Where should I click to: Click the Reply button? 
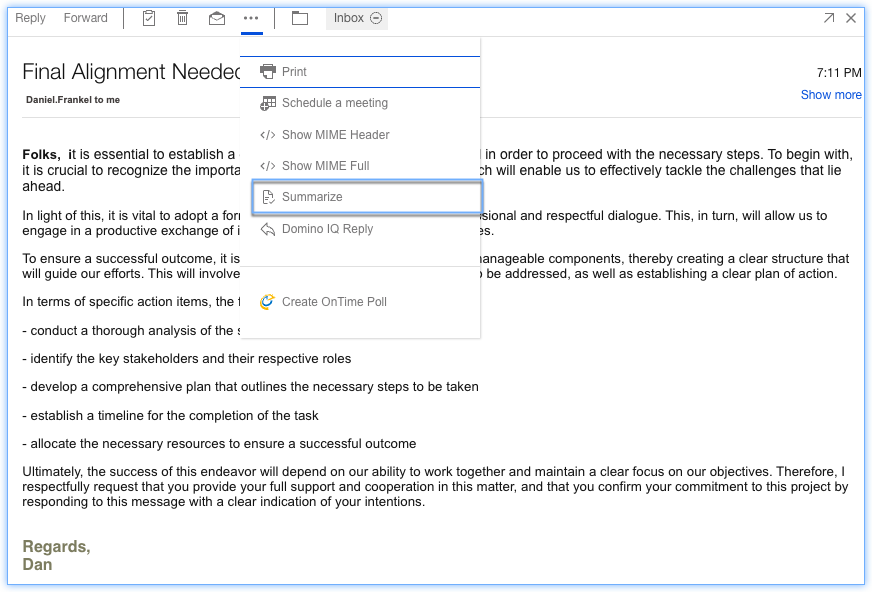tap(30, 18)
